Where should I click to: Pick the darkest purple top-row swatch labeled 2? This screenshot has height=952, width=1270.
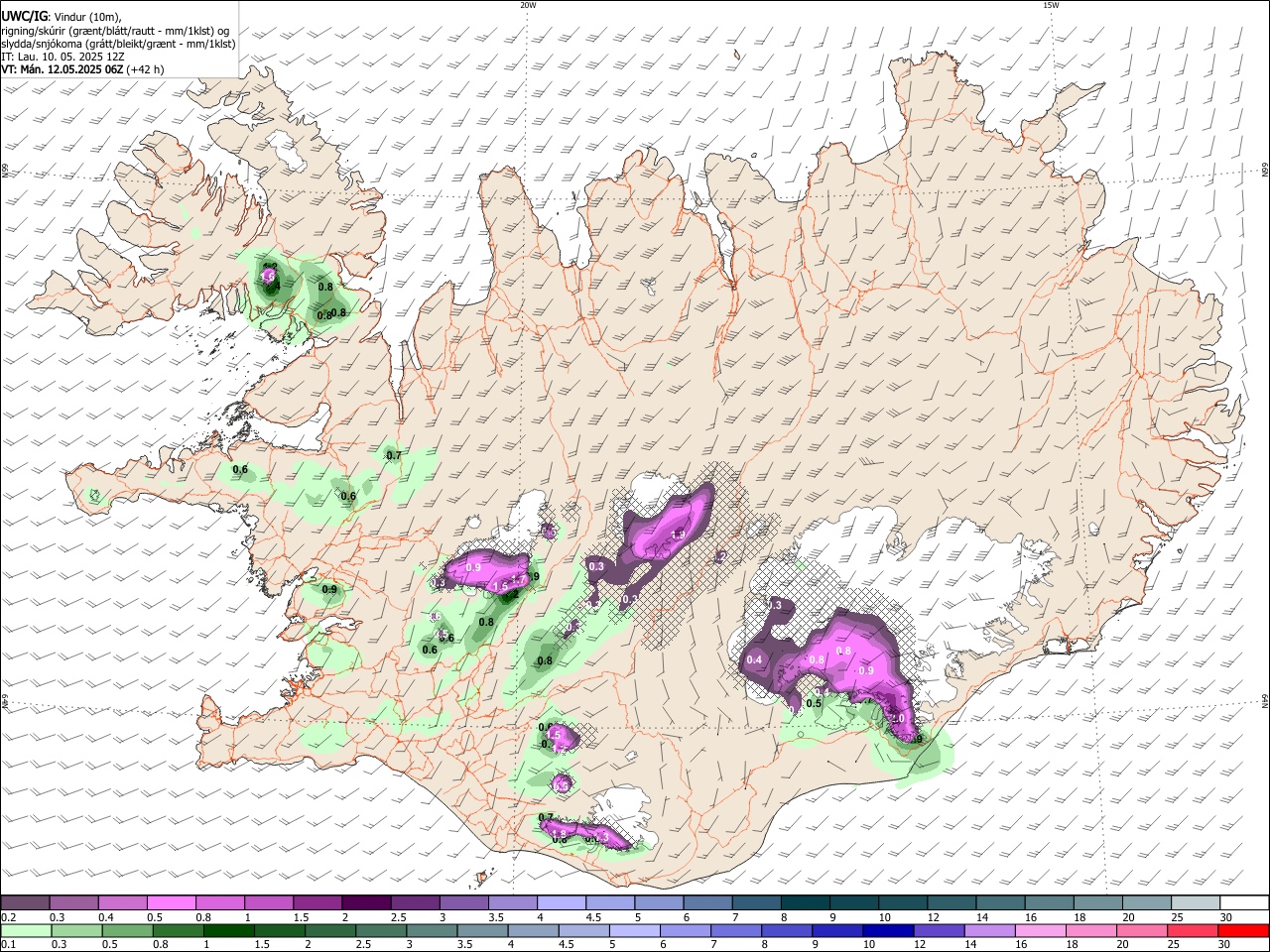(366, 903)
